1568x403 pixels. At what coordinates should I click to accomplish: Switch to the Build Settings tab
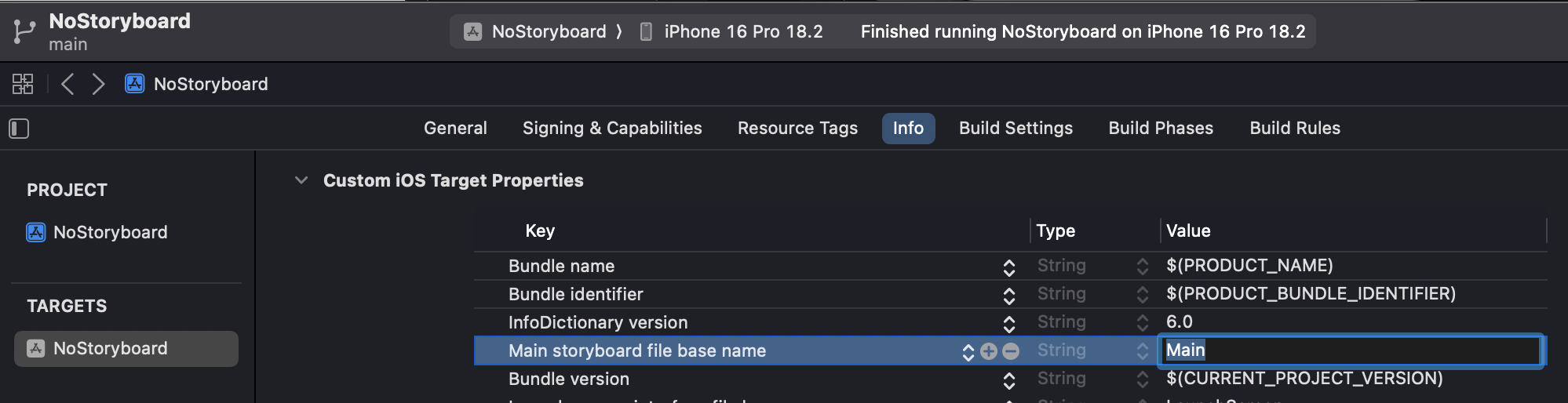(x=1016, y=128)
